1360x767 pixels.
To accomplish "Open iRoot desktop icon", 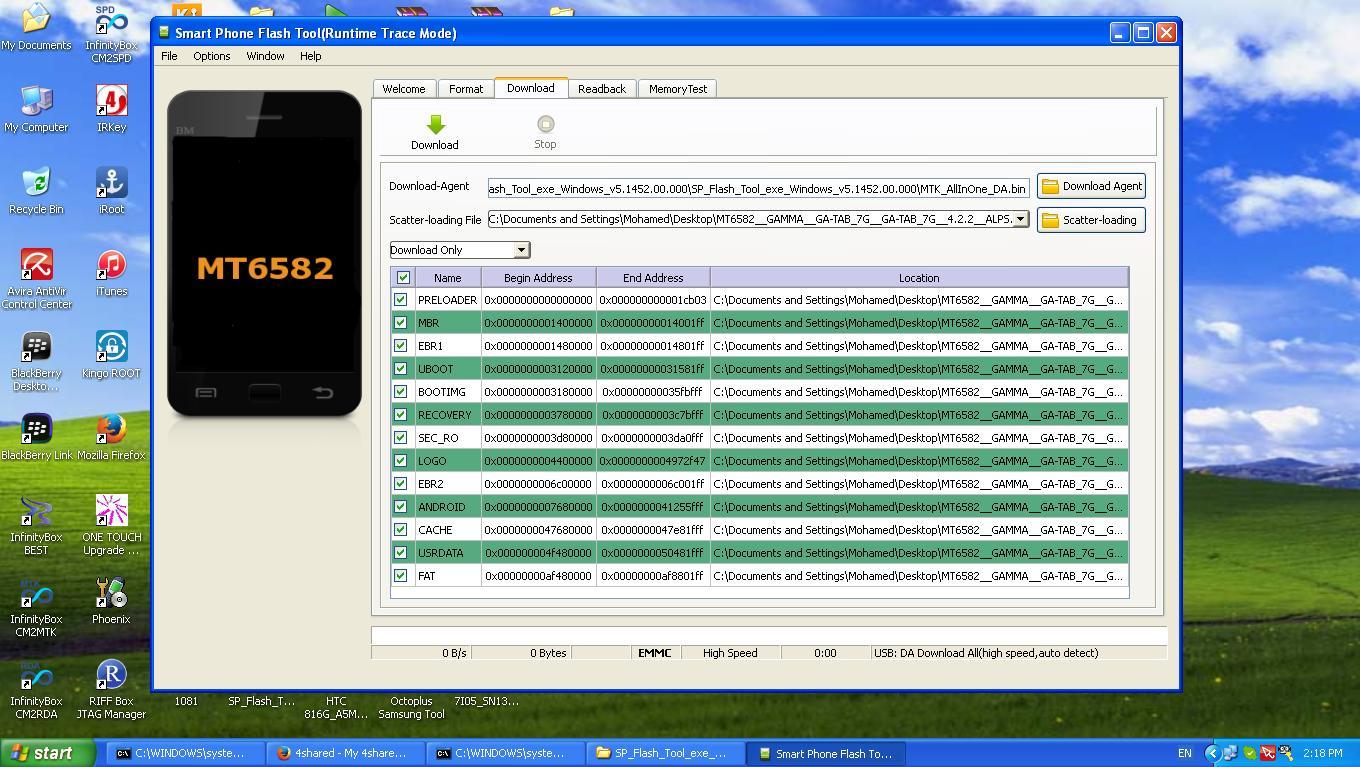I will point(111,191).
